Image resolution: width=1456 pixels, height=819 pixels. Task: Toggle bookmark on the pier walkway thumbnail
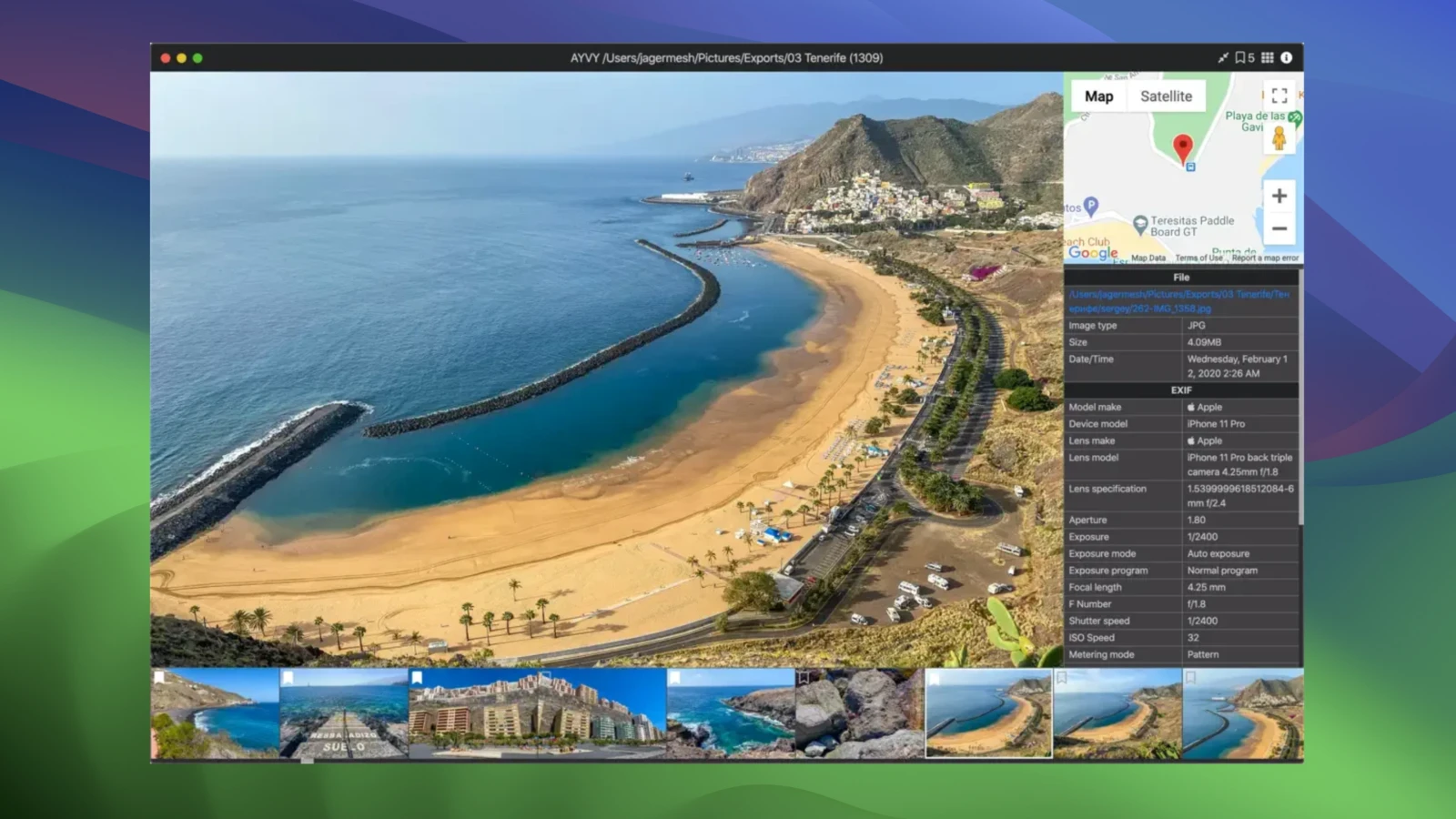288,678
